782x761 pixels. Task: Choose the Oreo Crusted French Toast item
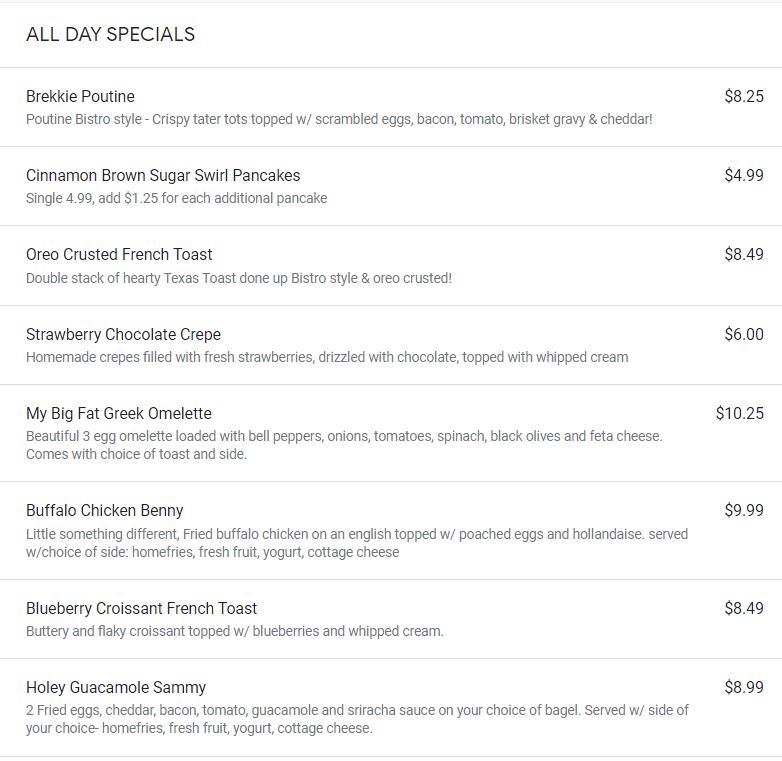click(119, 254)
